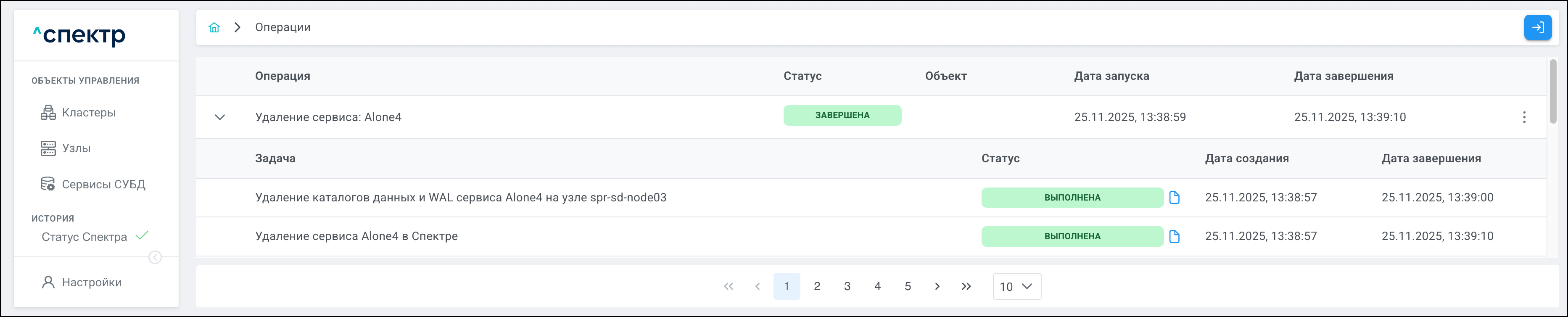The width and height of the screenshot is (1568, 317).
Task: Click the logout icon button
Action: pos(1538,27)
